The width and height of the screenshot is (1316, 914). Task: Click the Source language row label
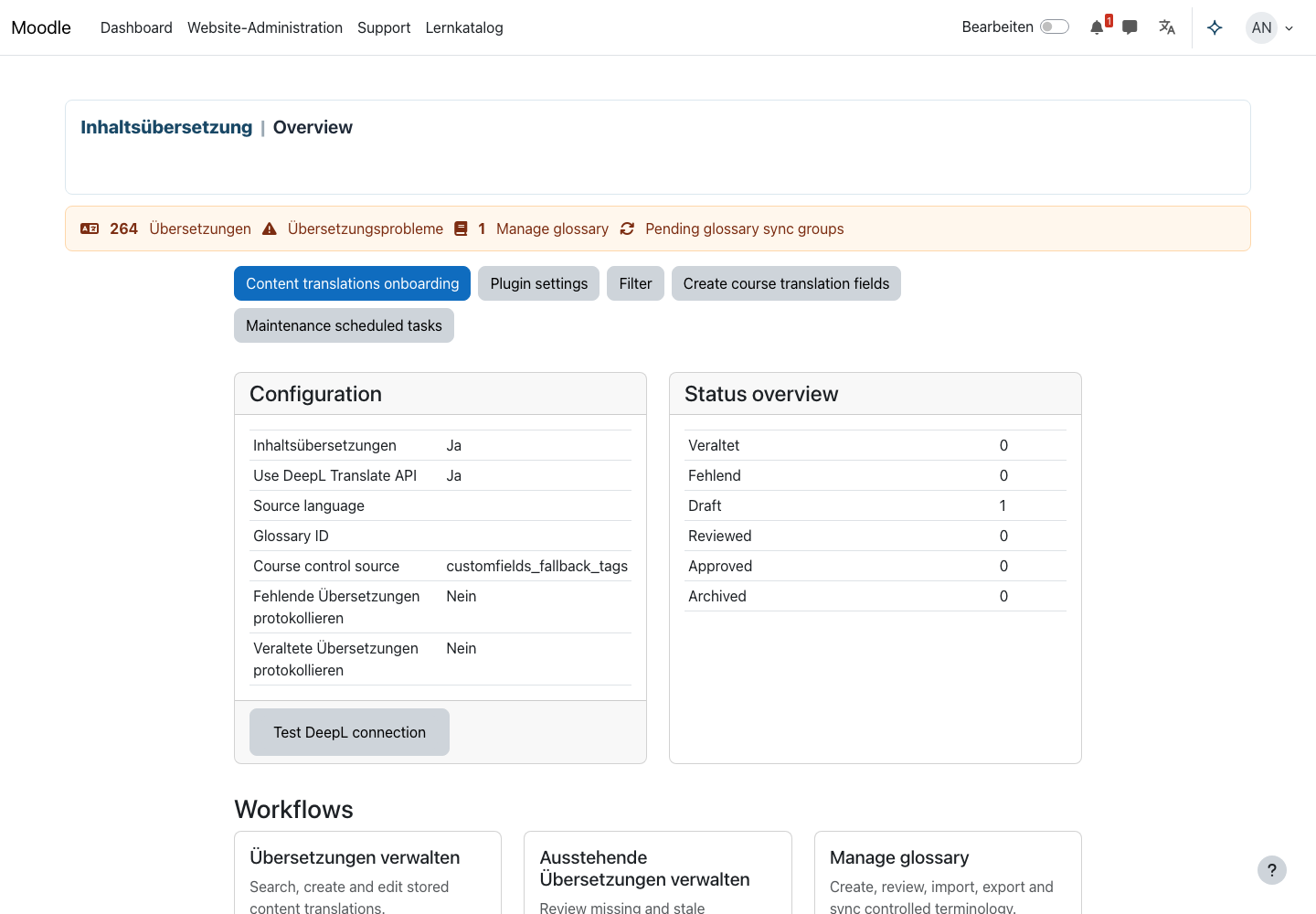click(309, 505)
